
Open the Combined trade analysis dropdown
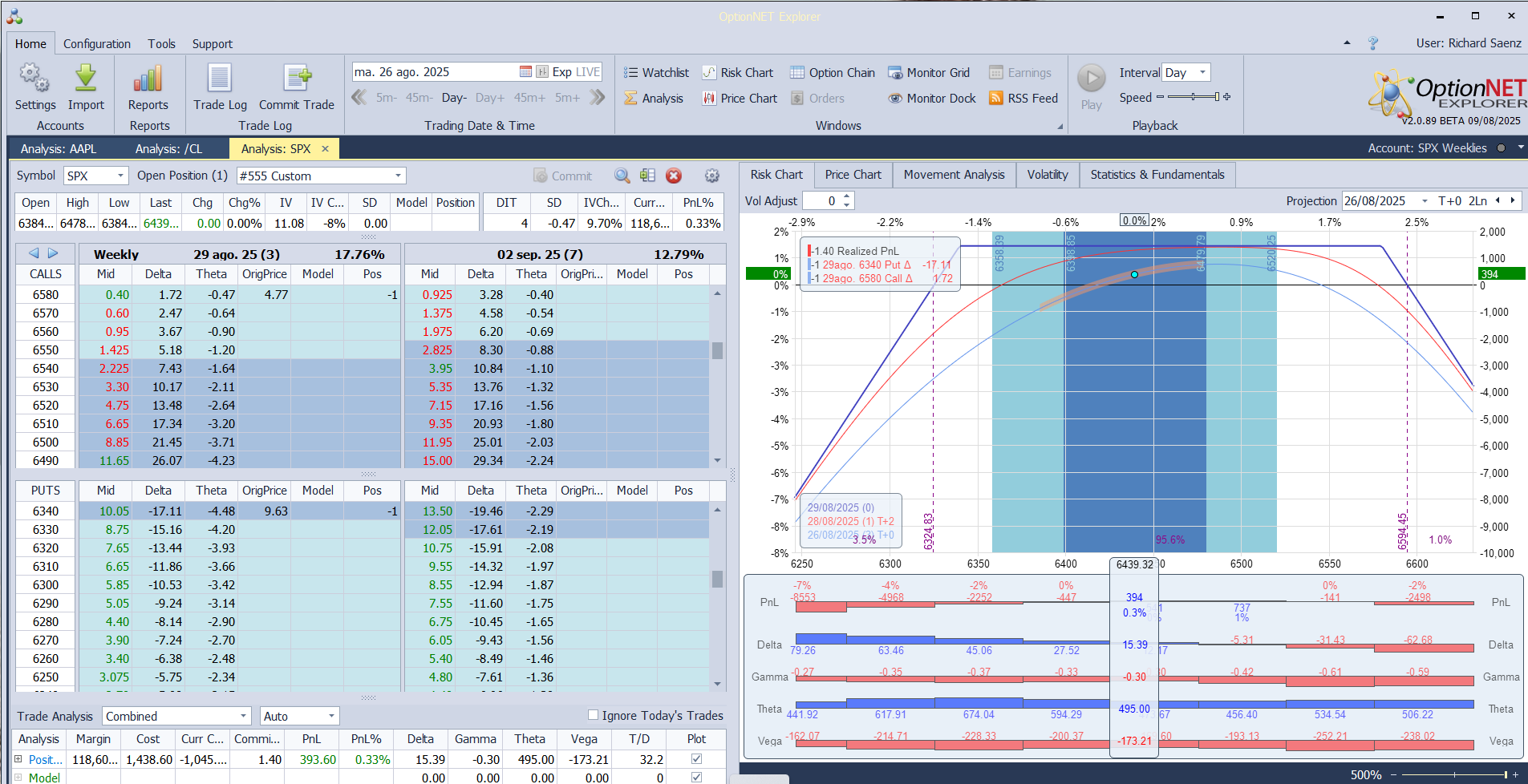click(x=244, y=716)
